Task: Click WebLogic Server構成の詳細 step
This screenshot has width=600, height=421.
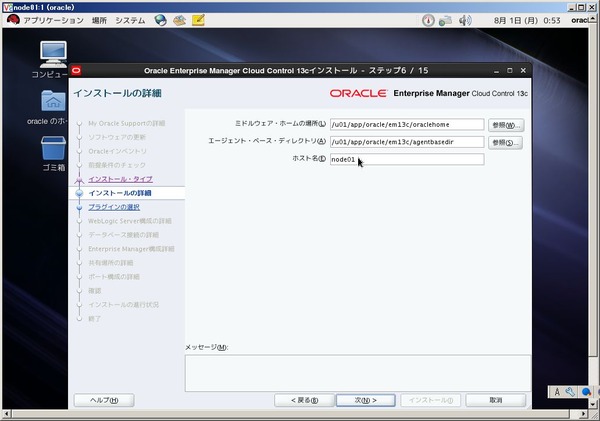Action: point(129,221)
